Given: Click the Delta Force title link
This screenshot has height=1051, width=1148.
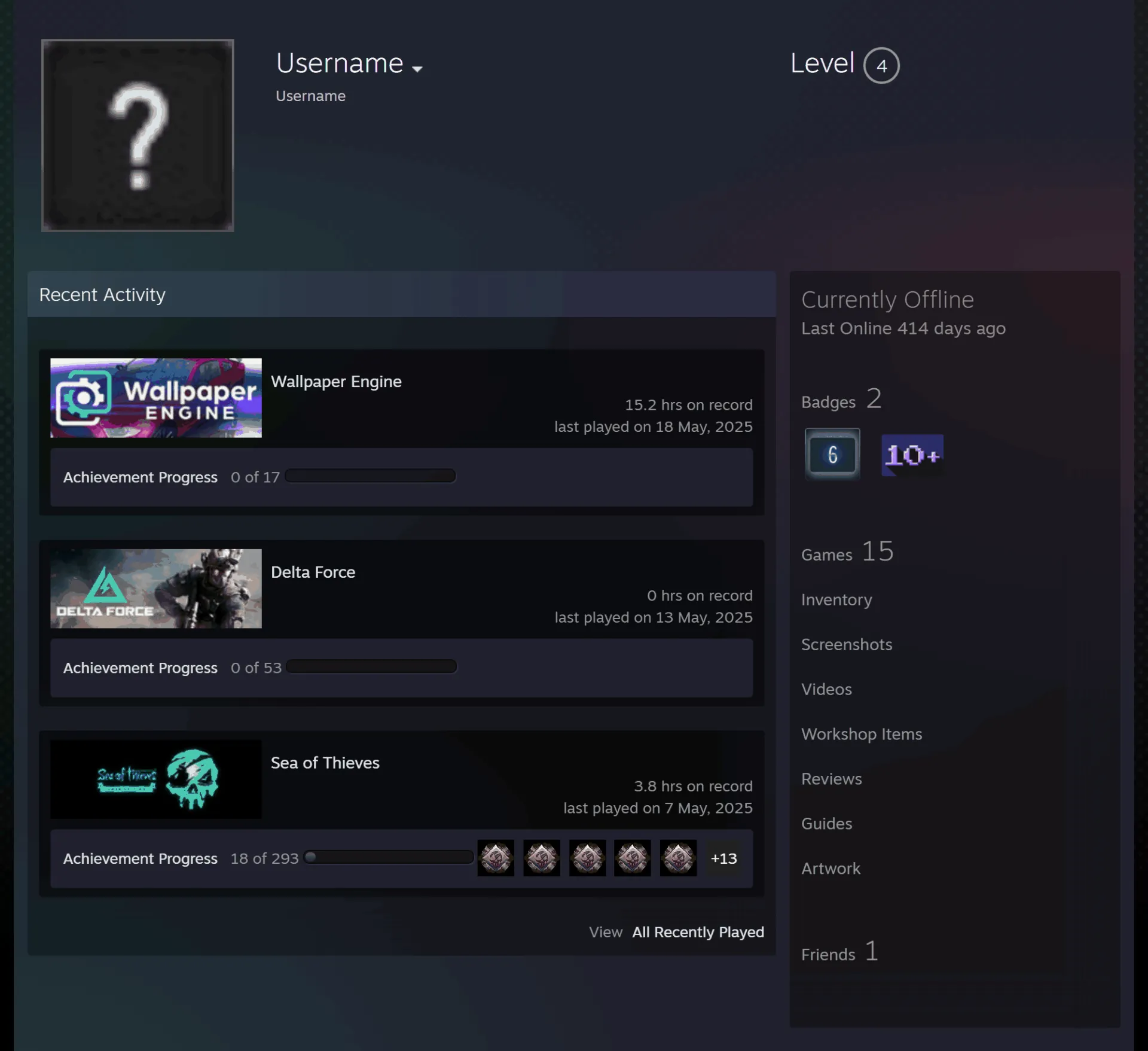Looking at the screenshot, I should tap(313, 572).
